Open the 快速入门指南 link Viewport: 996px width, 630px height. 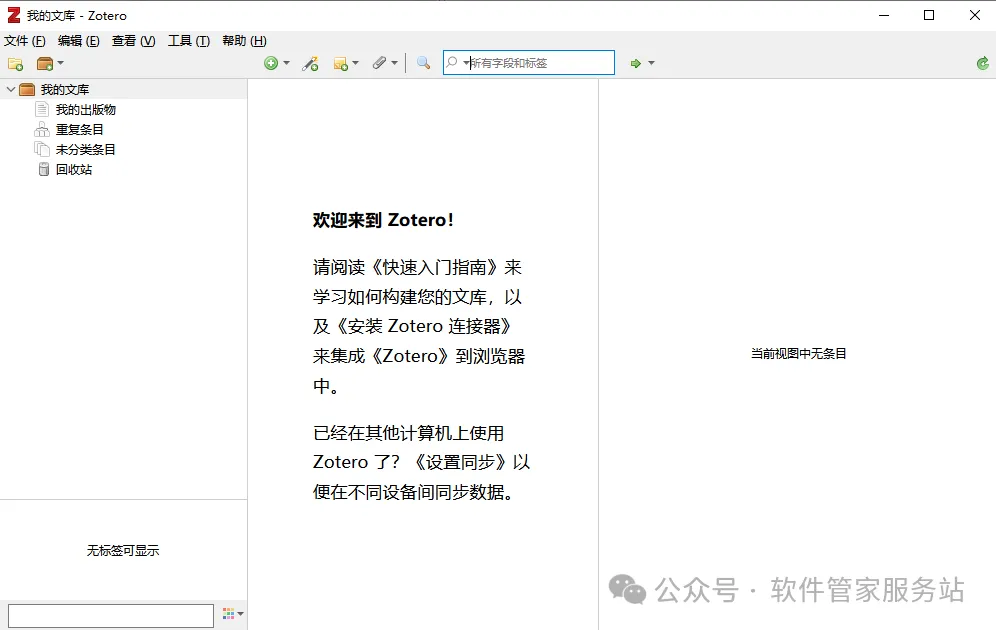[x=434, y=267]
